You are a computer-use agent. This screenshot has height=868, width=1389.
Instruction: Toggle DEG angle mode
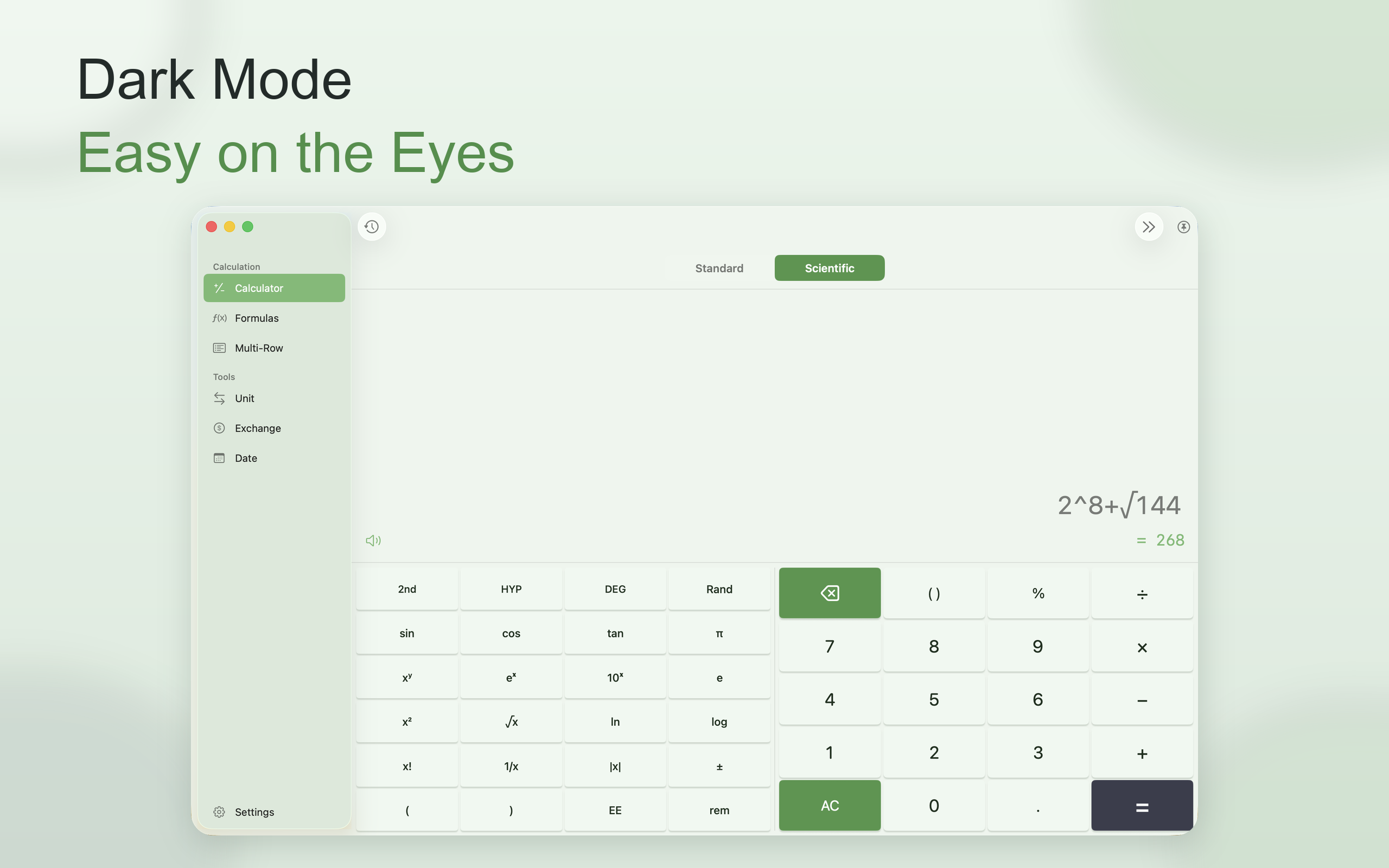615,589
